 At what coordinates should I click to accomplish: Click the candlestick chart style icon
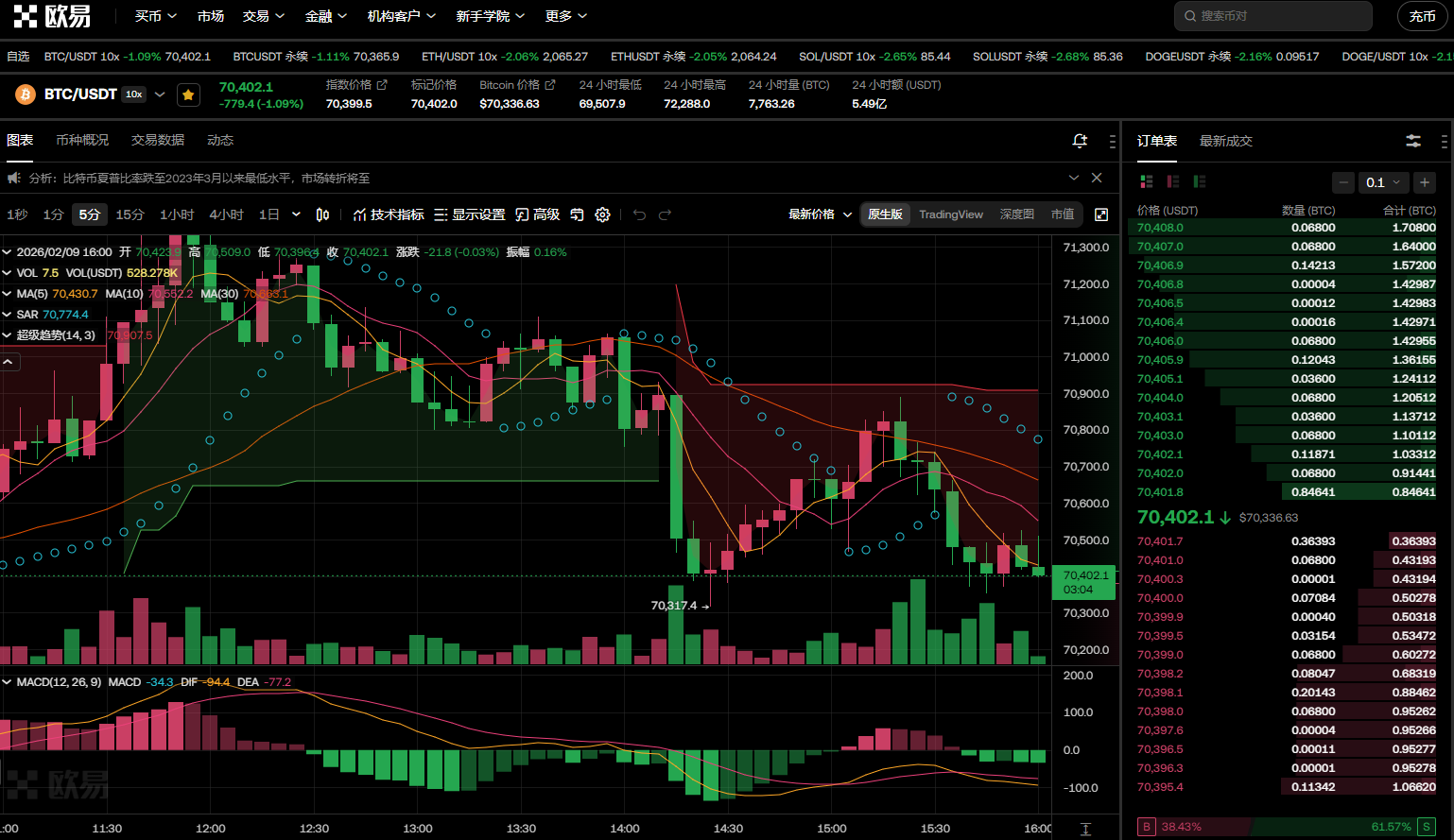[x=322, y=214]
